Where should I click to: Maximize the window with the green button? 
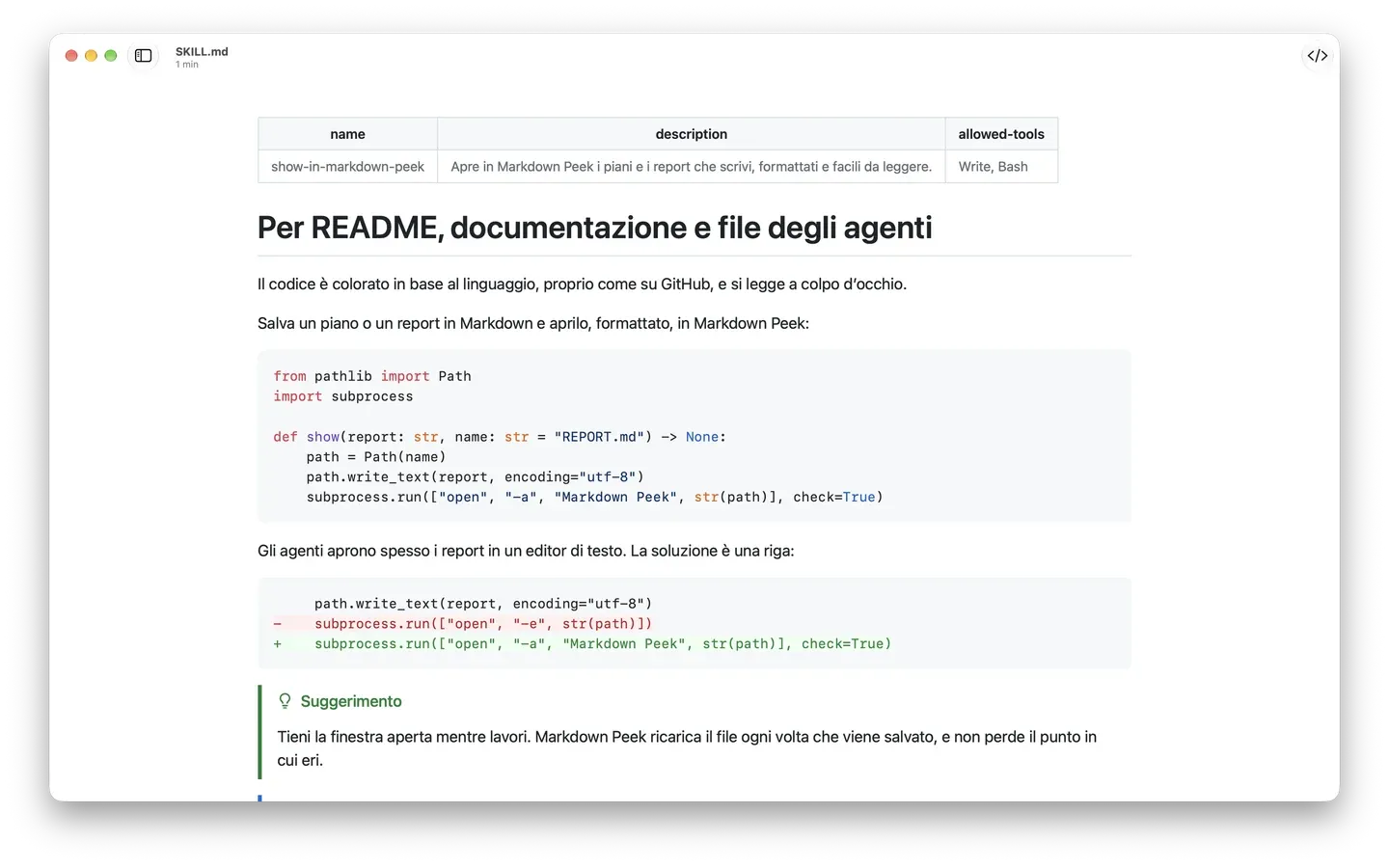point(111,56)
